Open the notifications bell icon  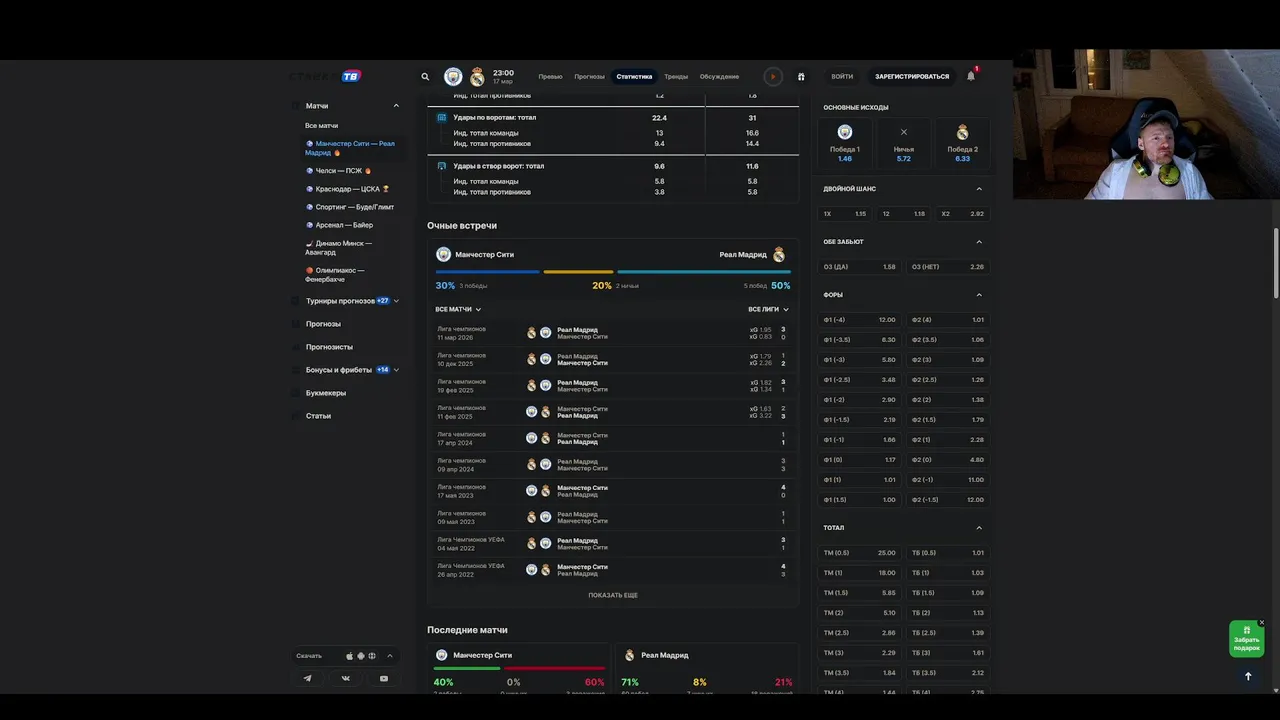[971, 76]
